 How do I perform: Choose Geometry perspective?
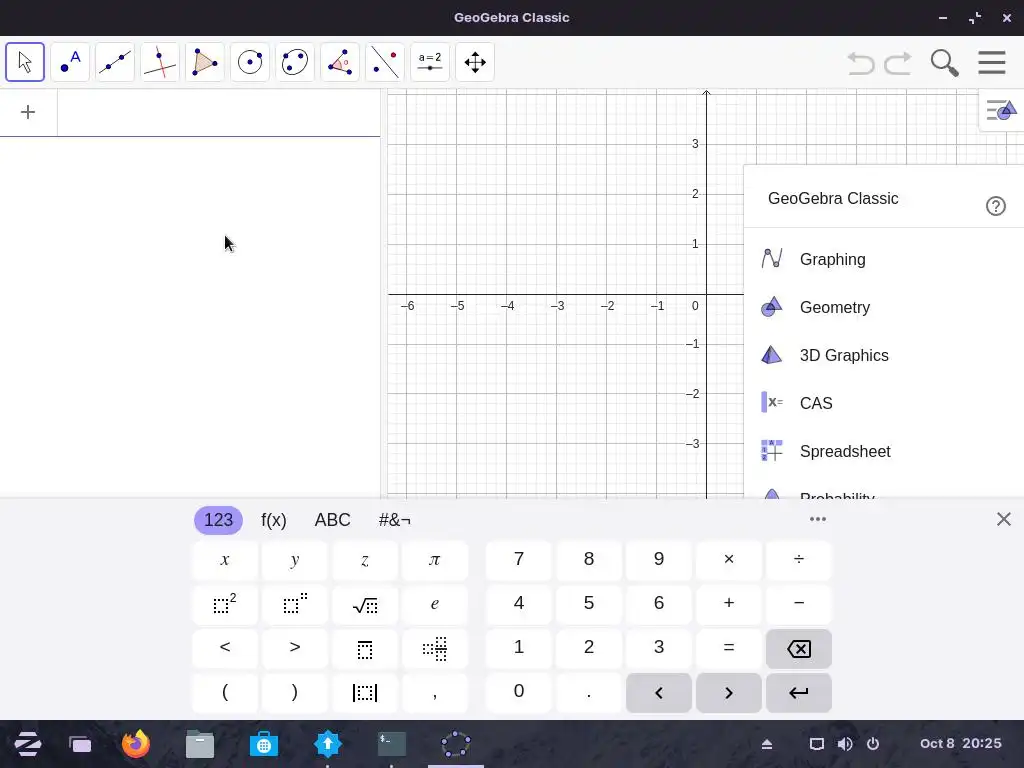point(884,307)
